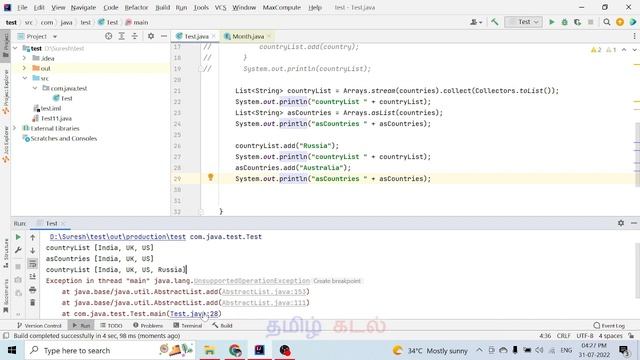Hide the Project tool window

coord(164,36)
